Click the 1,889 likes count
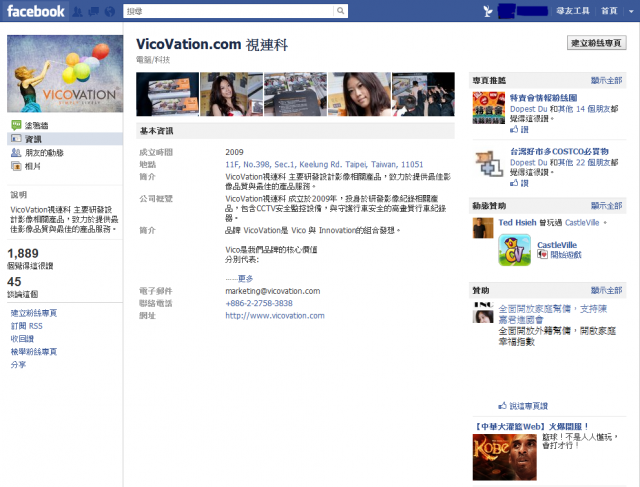This screenshot has width=640, height=487. (x=23, y=254)
